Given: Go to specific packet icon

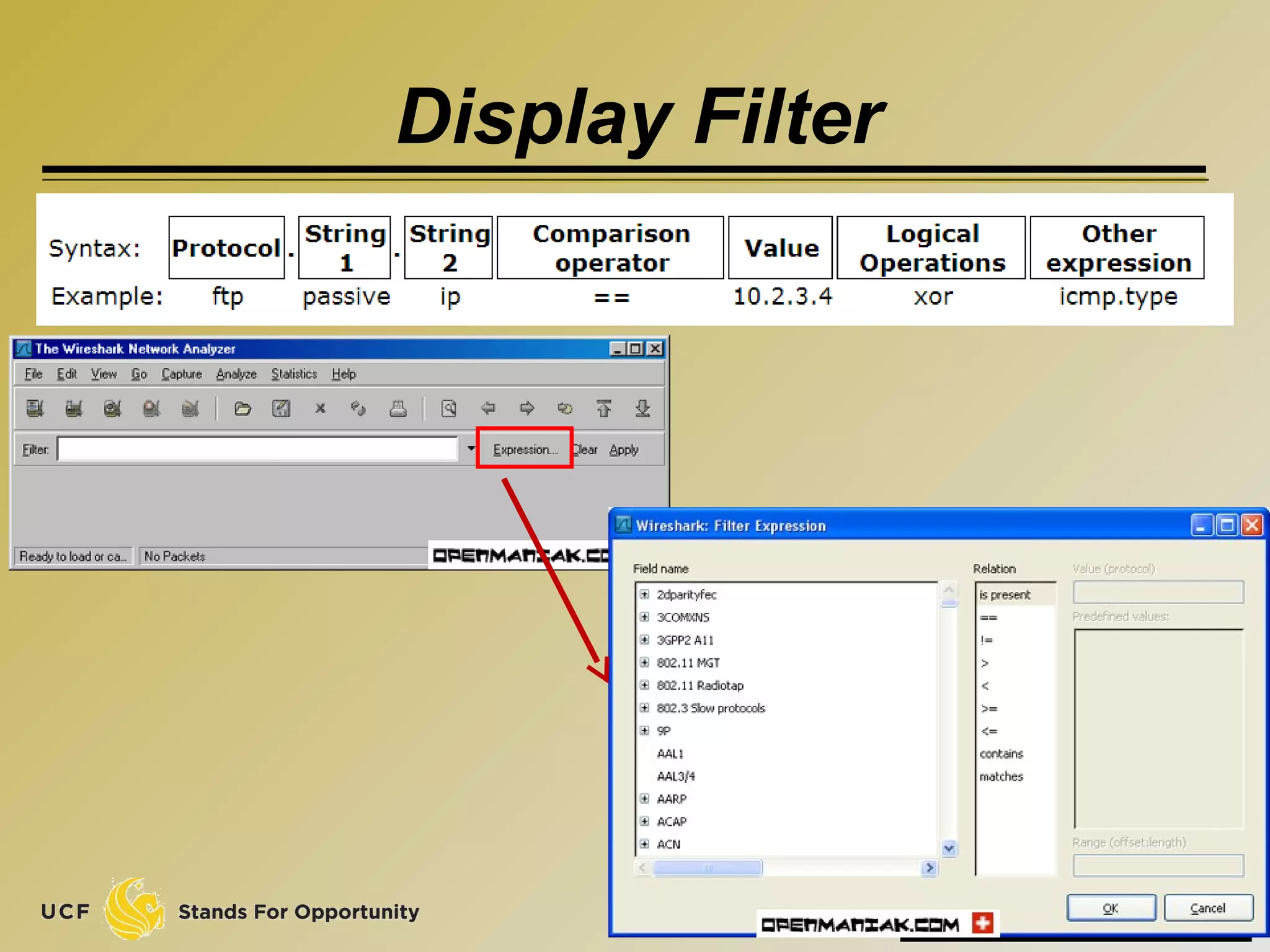Looking at the screenshot, I should (565, 408).
